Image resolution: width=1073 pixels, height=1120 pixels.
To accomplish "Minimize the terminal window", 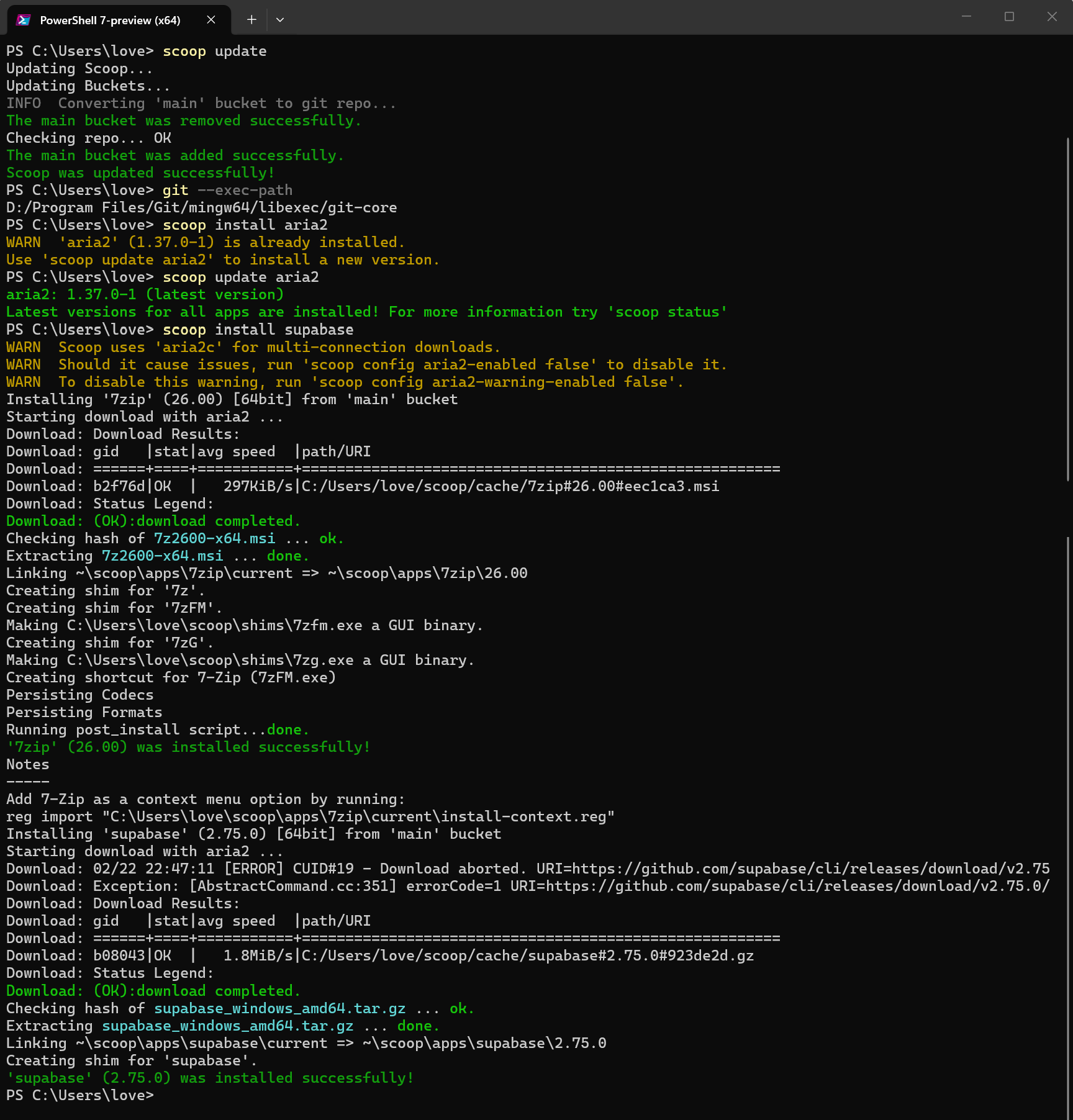I will tap(966, 17).
